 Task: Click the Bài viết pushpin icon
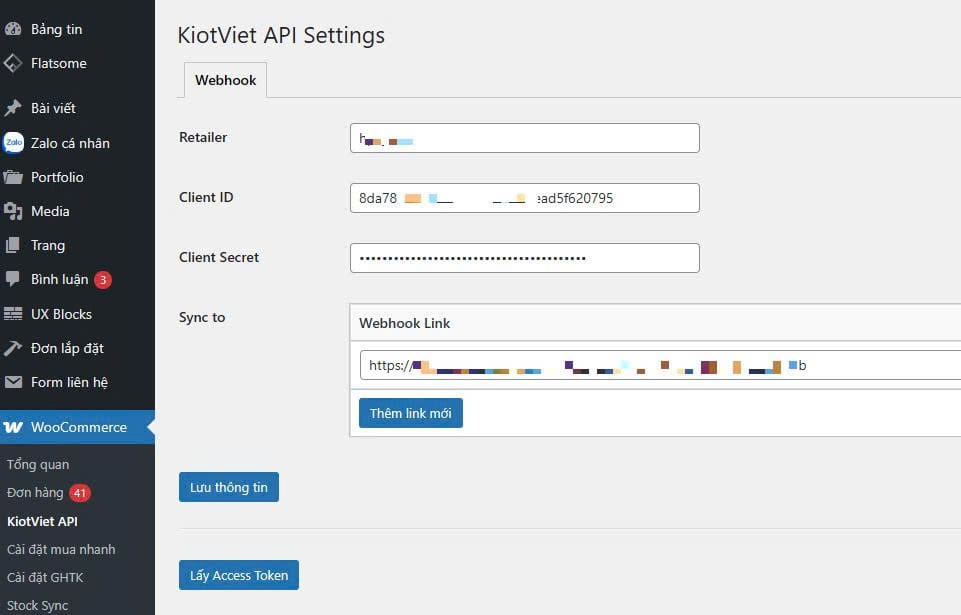point(13,108)
